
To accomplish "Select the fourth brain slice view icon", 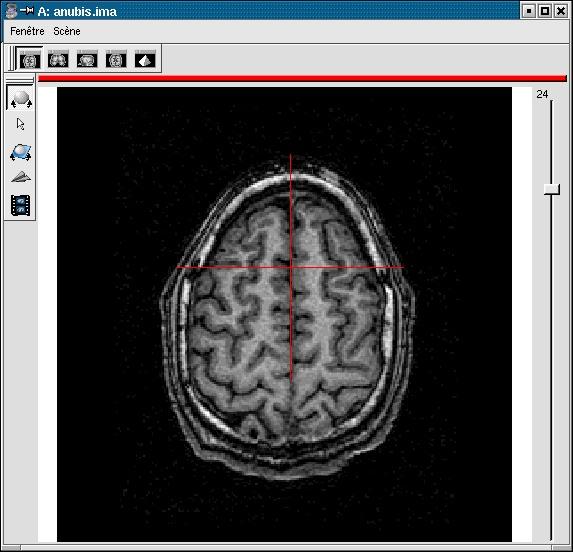I will click(x=116, y=60).
